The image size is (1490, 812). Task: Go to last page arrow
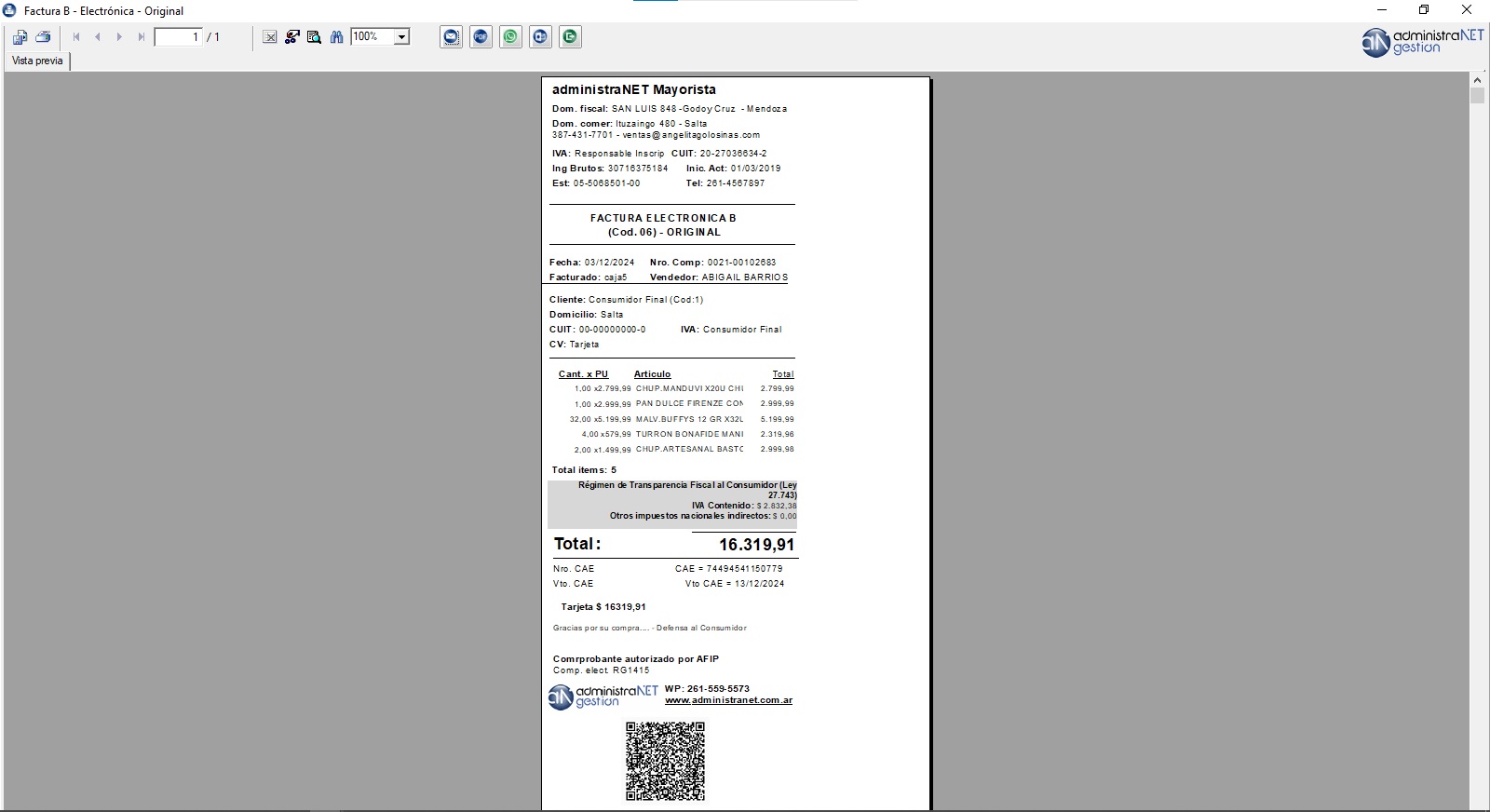[x=142, y=37]
